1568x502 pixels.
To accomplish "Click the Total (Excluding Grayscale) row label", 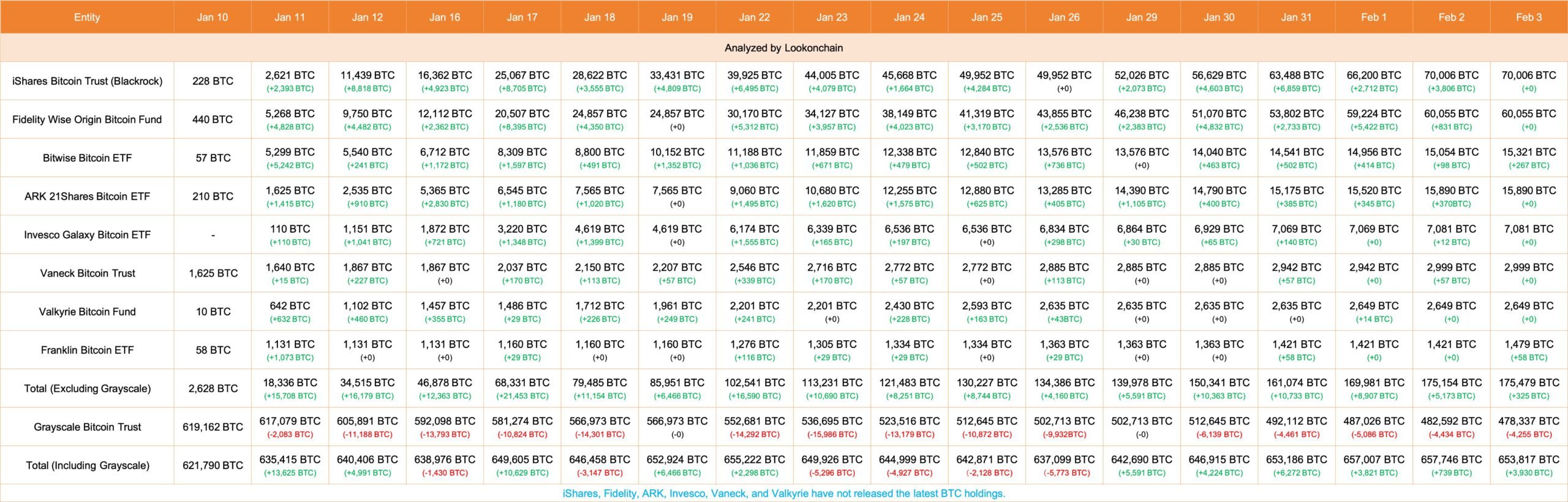I will (x=87, y=389).
